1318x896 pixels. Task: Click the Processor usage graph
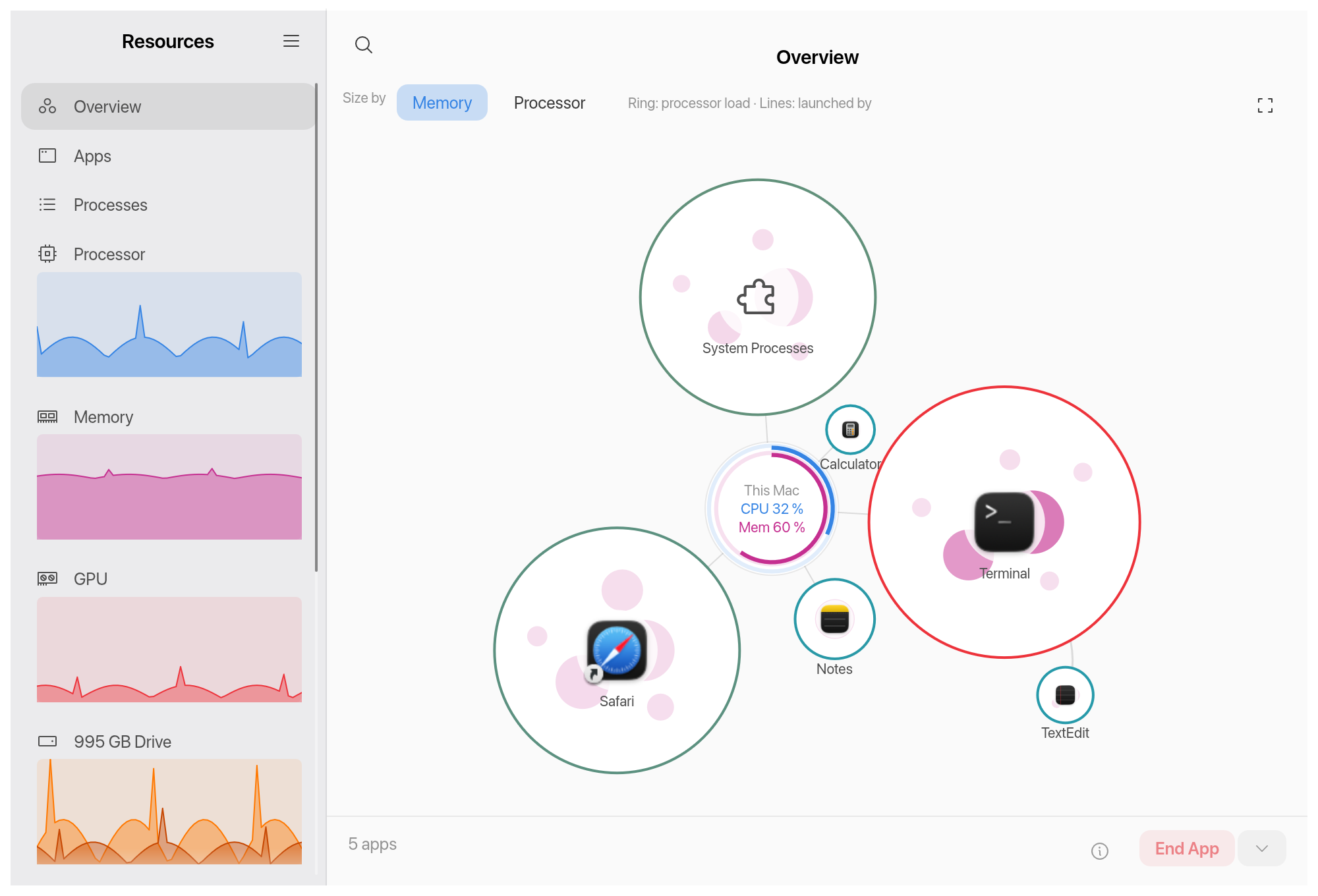pos(169,325)
